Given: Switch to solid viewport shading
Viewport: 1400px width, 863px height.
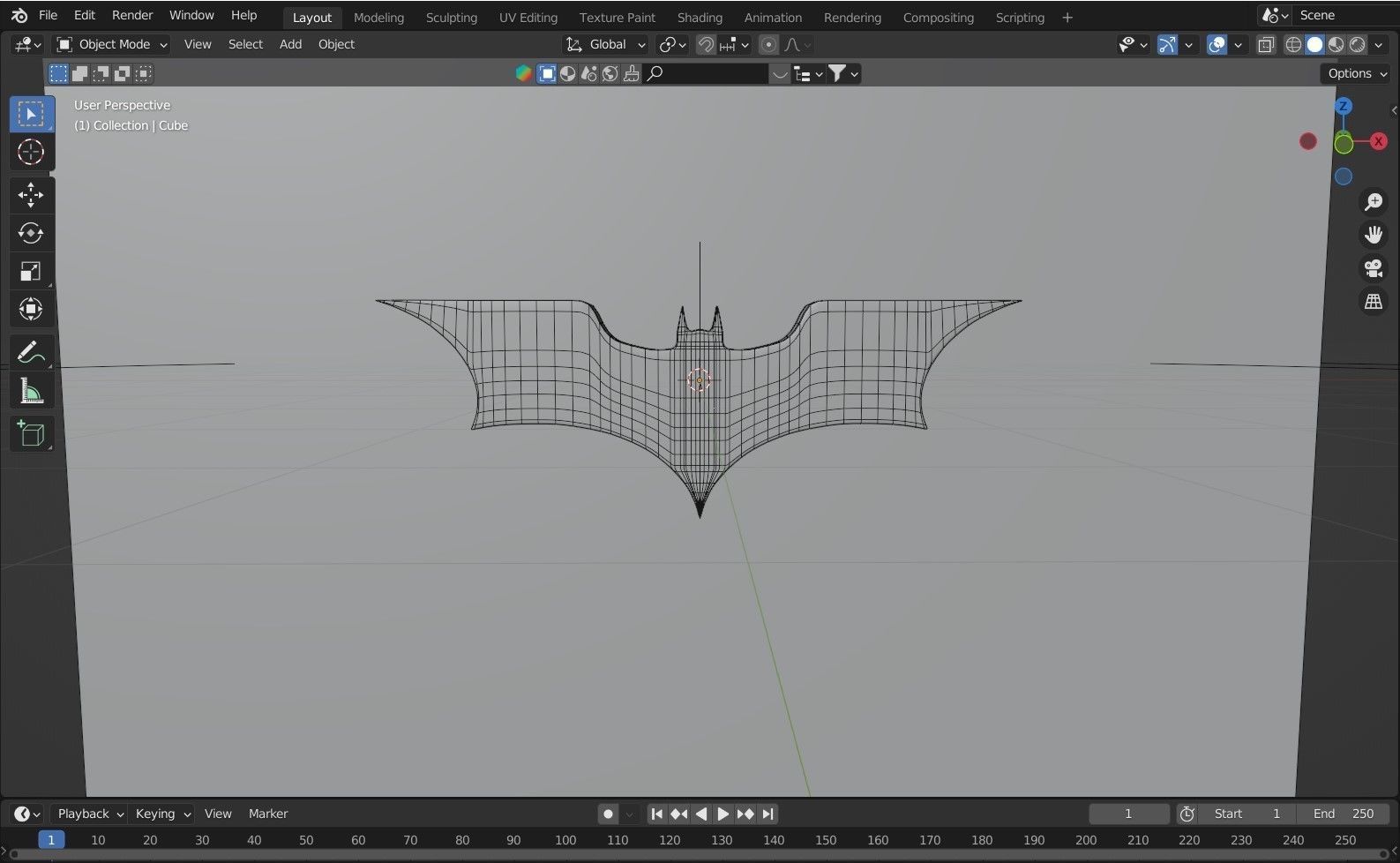Looking at the screenshot, I should 1314,44.
